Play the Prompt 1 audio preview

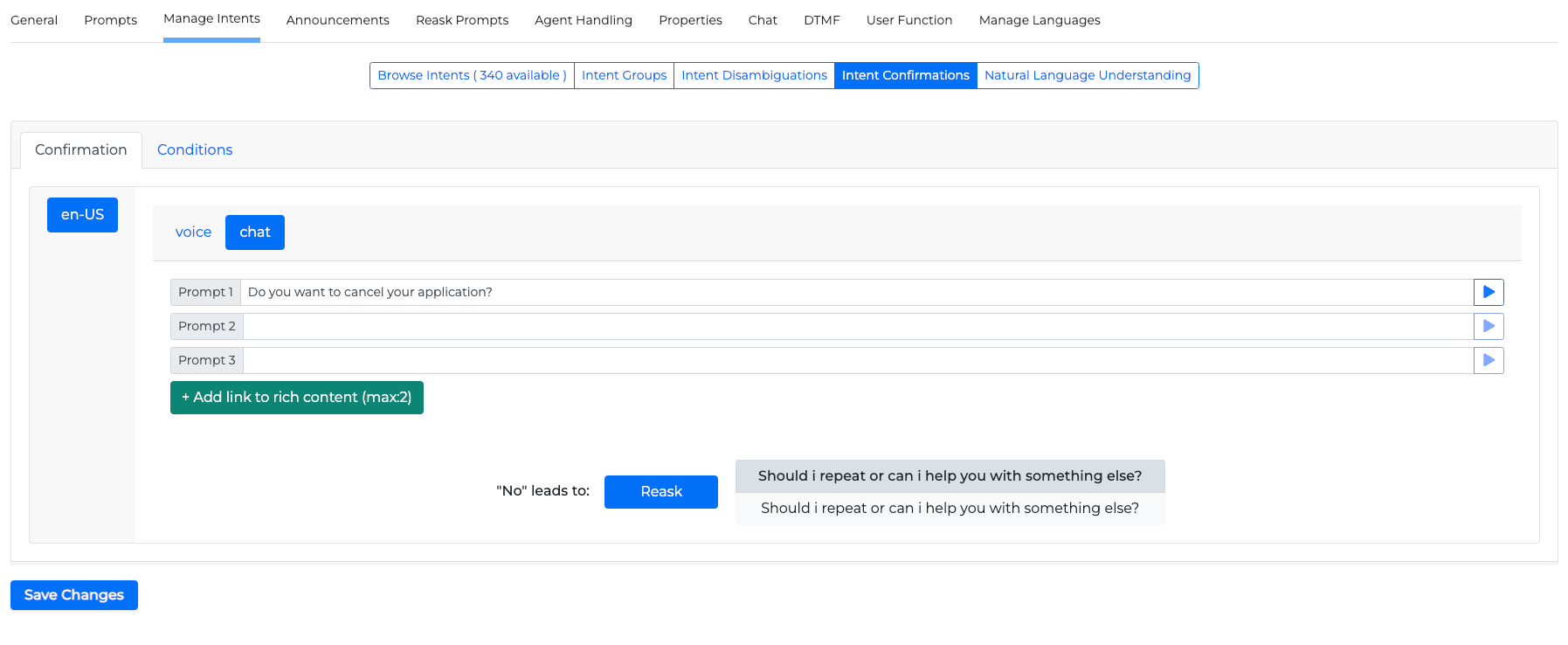[1488, 292]
